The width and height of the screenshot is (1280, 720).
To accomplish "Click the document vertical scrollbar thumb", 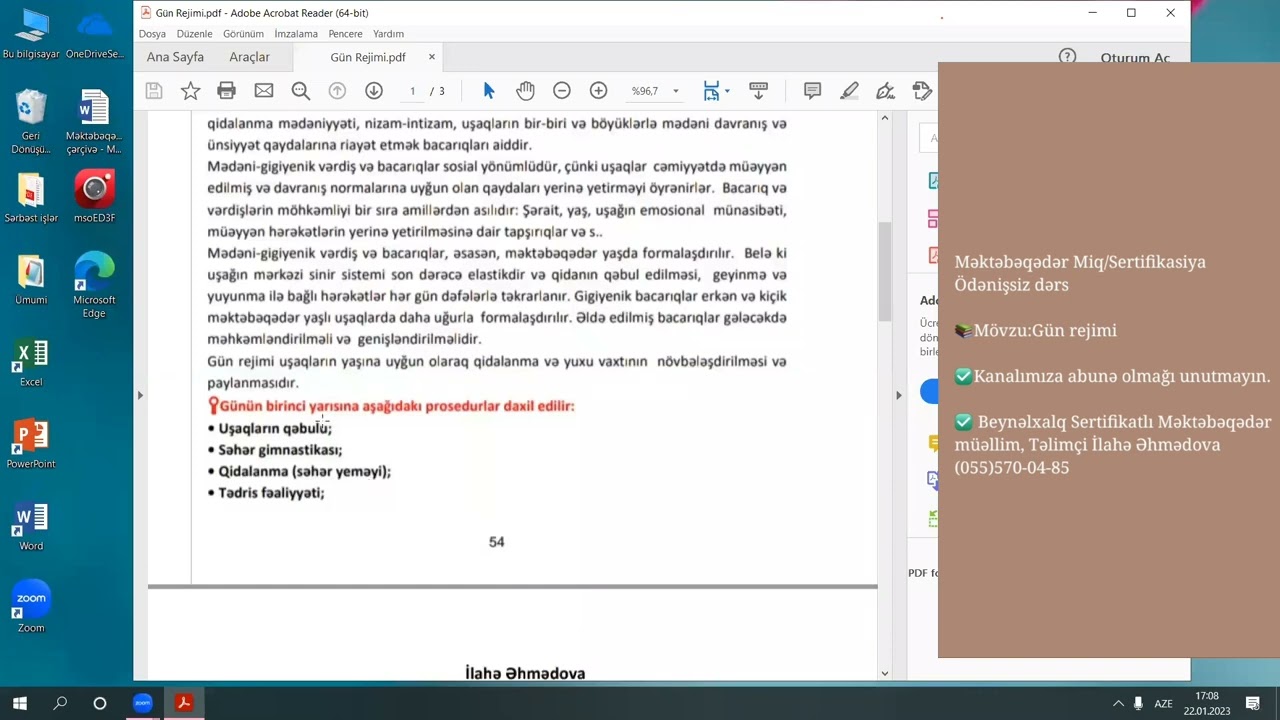I will (x=884, y=270).
